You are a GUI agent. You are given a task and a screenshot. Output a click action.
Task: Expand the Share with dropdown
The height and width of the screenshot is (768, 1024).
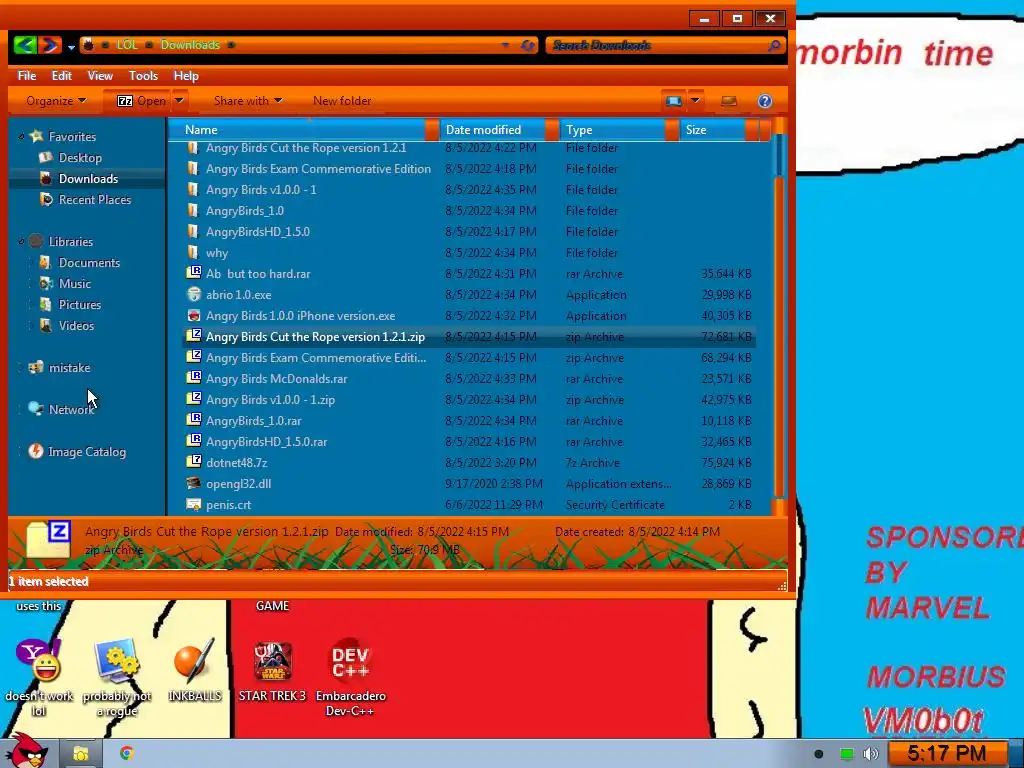248,101
